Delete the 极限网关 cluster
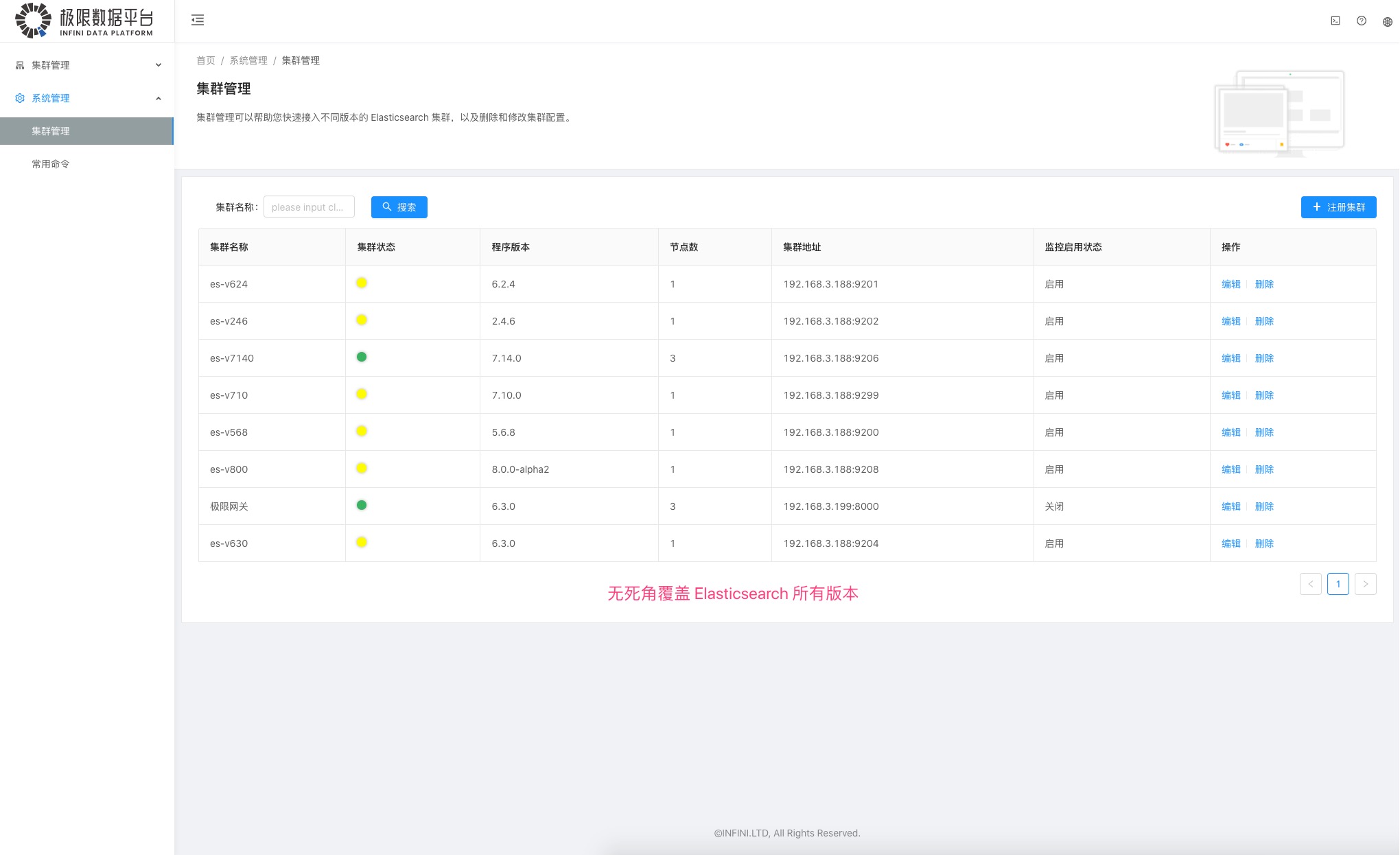1400x855 pixels. pos(1264,506)
